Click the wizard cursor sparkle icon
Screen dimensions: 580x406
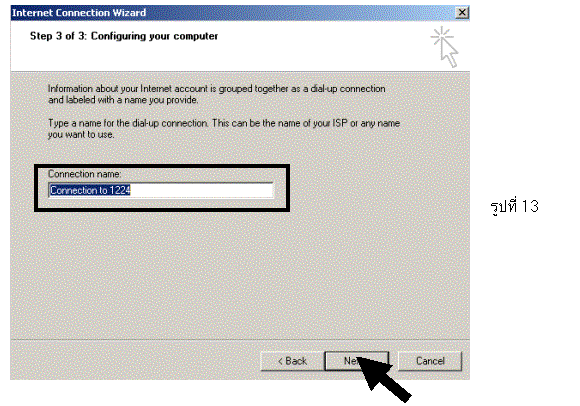[x=444, y=47]
